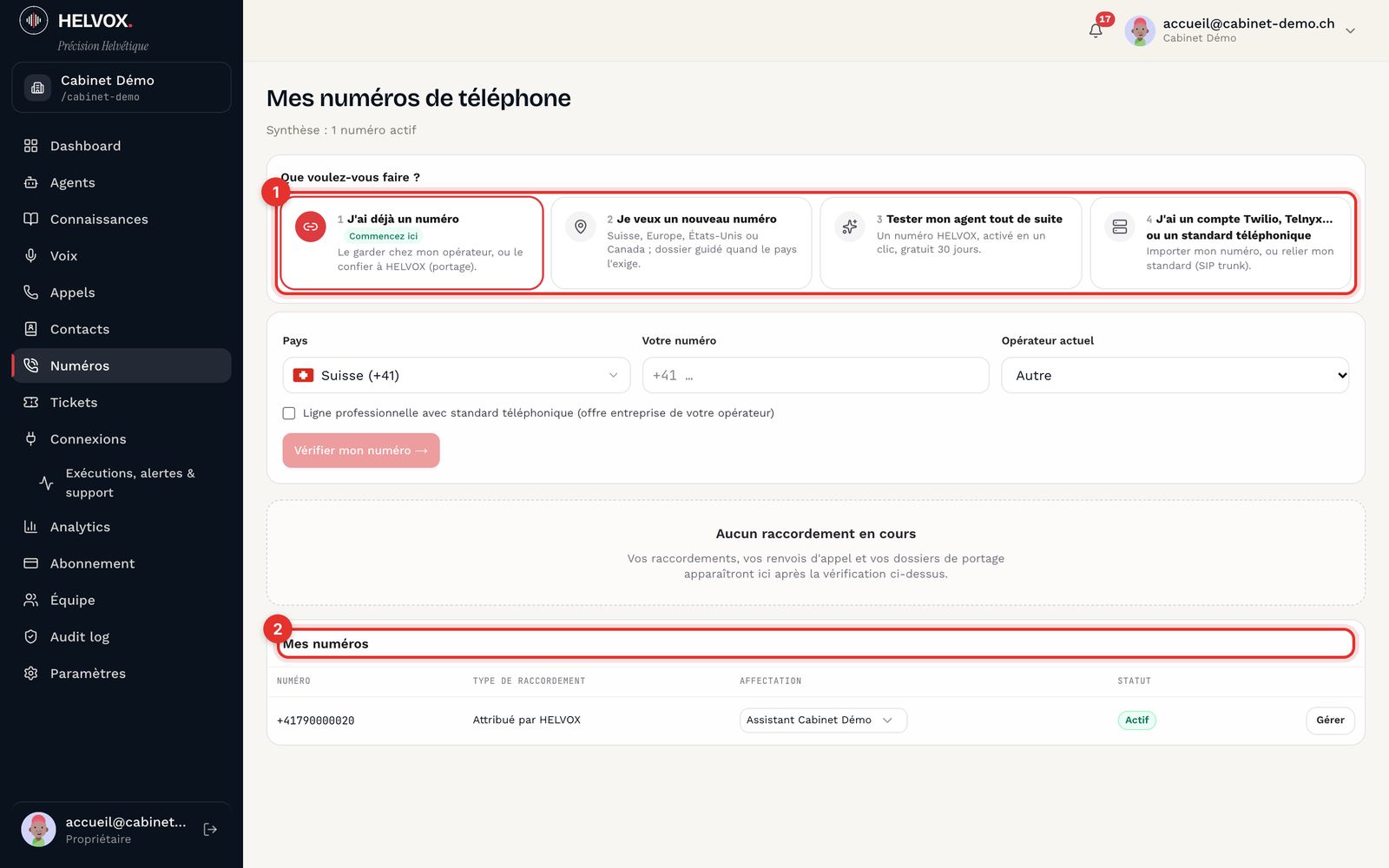
Task: Open the Pays country dropdown
Action: 457,375
